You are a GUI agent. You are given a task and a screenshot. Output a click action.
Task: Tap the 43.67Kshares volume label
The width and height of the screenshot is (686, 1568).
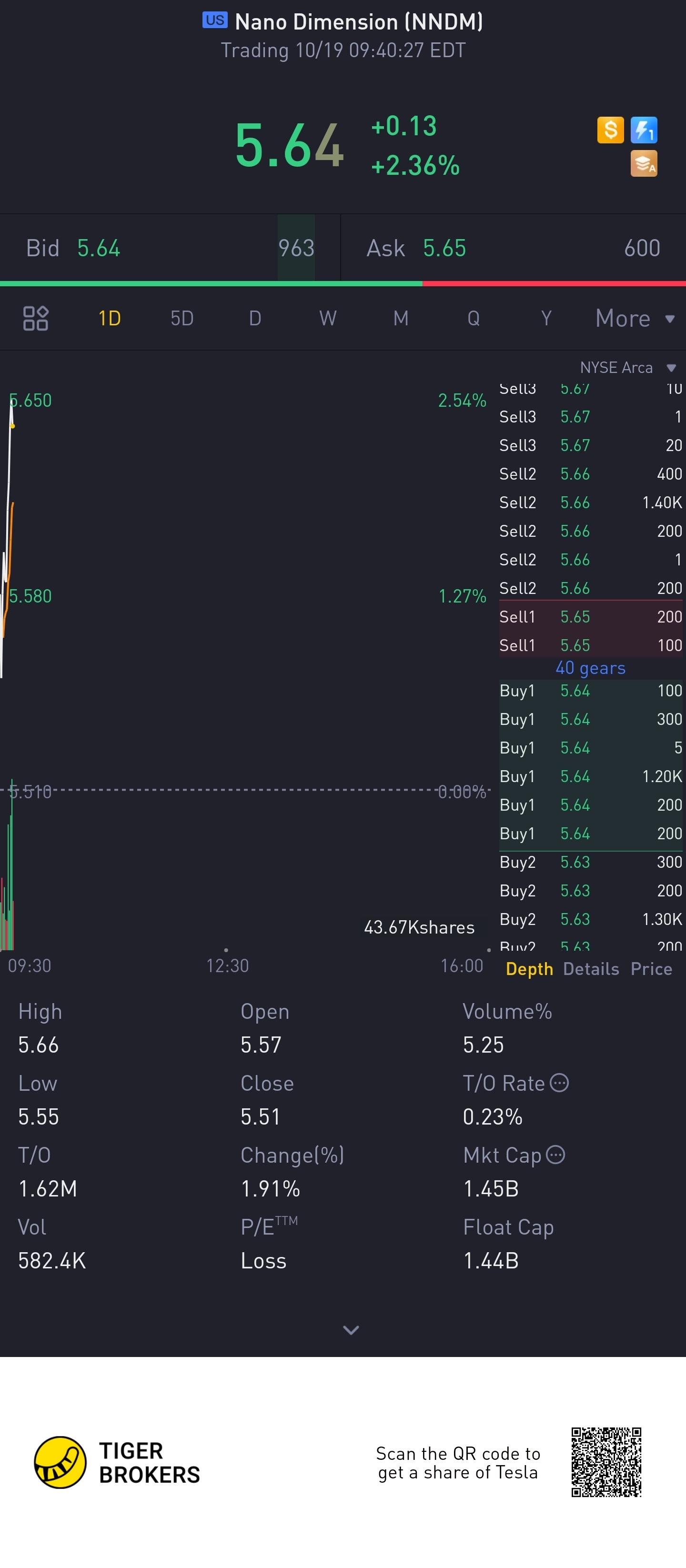419,927
